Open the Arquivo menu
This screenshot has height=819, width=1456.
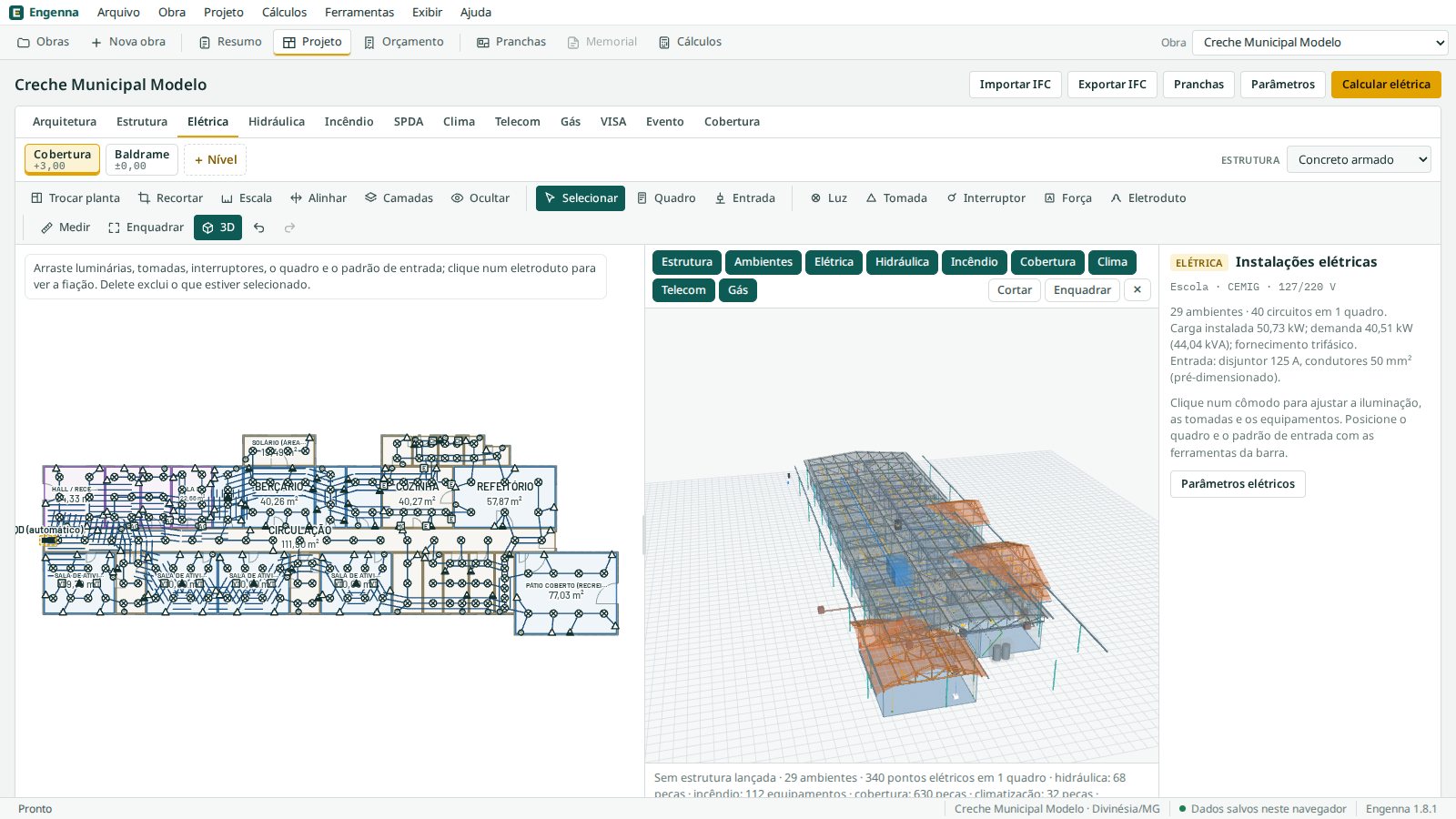pos(118,13)
